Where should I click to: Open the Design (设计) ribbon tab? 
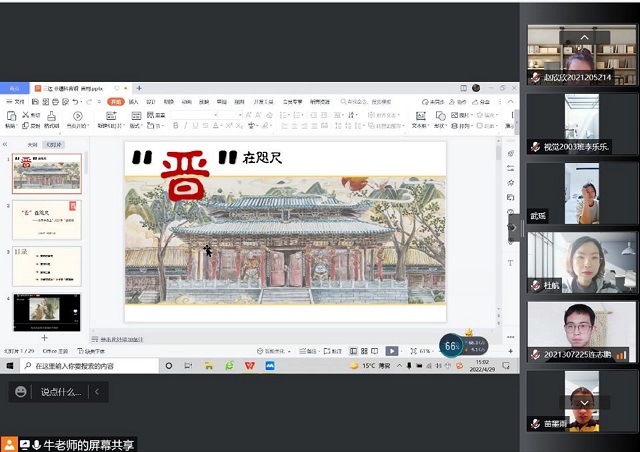click(x=151, y=102)
